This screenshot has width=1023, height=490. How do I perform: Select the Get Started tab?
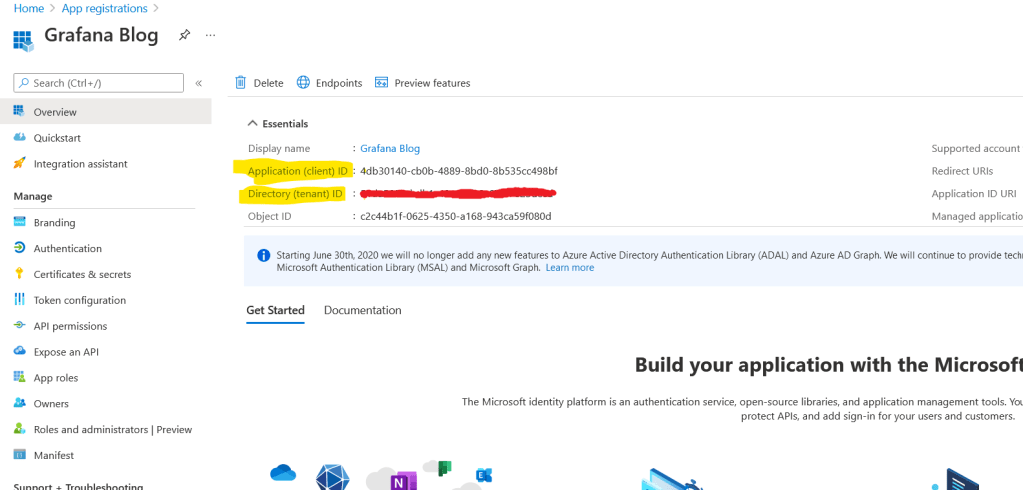[275, 310]
